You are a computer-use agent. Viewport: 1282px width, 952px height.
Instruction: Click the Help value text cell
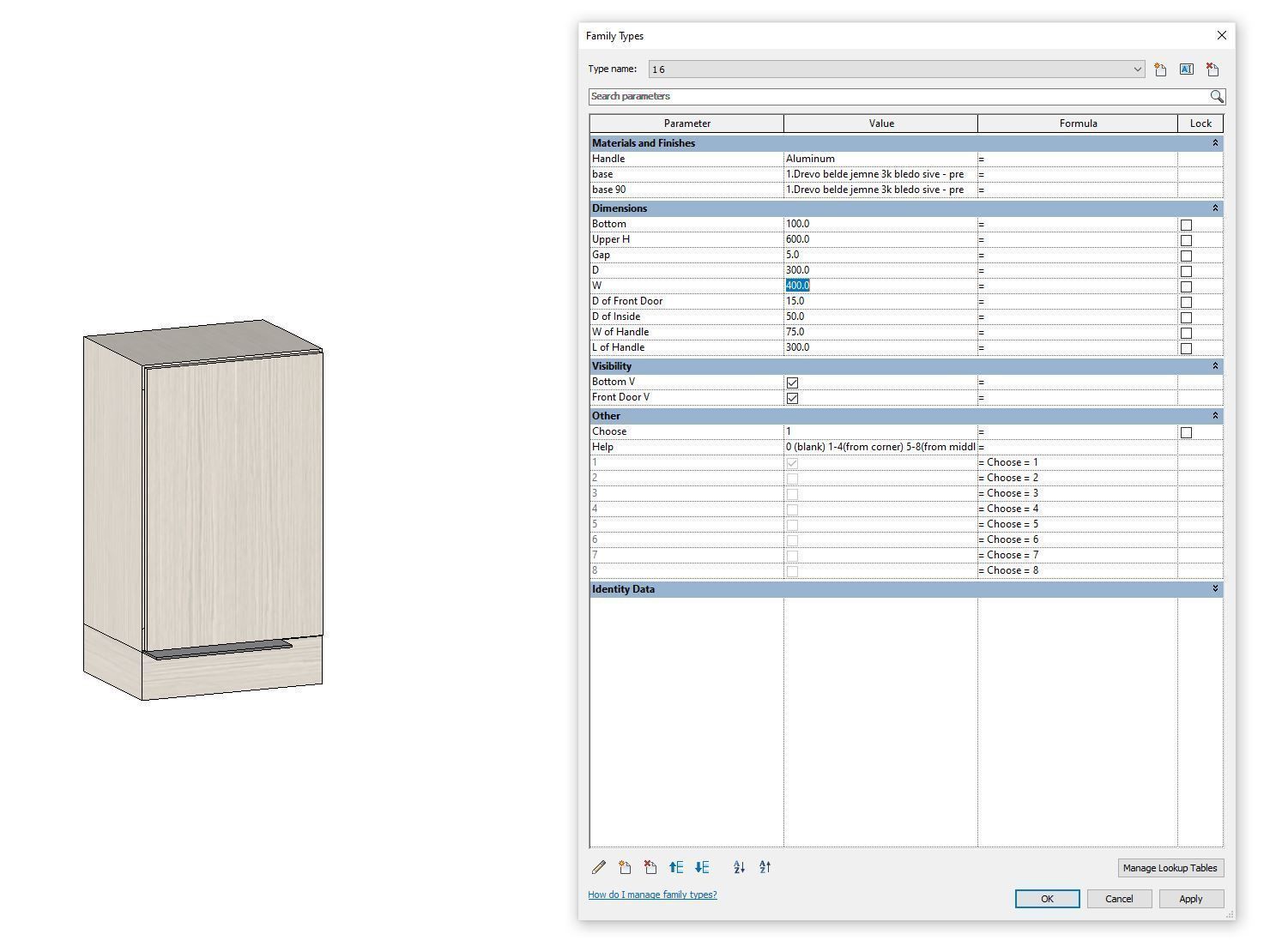coord(880,447)
